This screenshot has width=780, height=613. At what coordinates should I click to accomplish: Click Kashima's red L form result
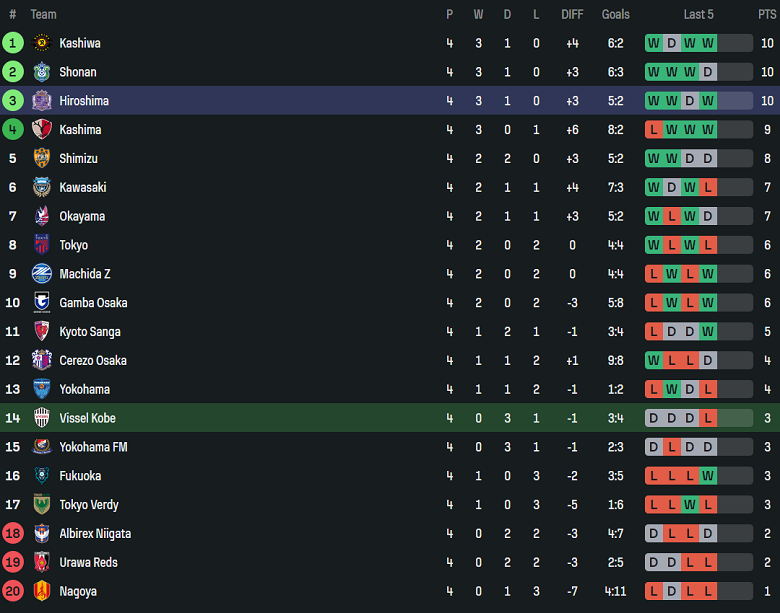pos(654,130)
